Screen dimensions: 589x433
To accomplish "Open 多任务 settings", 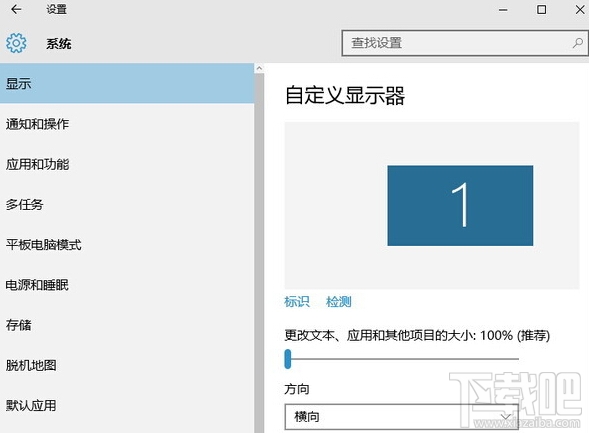I will (x=127, y=204).
